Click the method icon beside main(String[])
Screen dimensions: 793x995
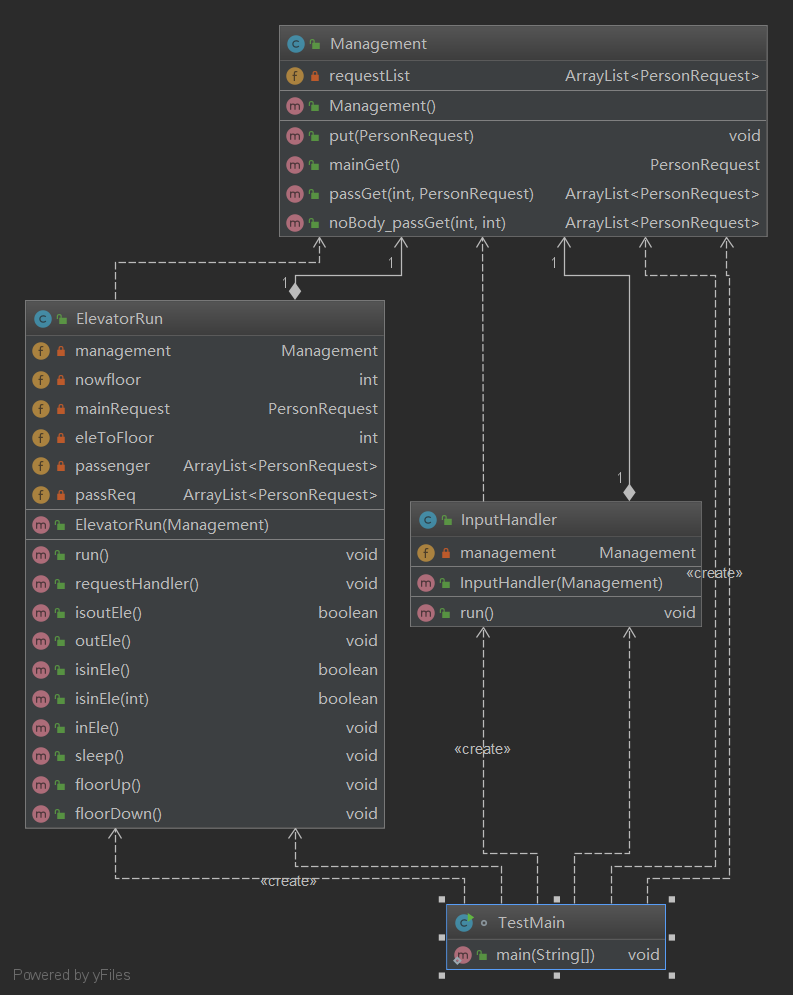(463, 955)
